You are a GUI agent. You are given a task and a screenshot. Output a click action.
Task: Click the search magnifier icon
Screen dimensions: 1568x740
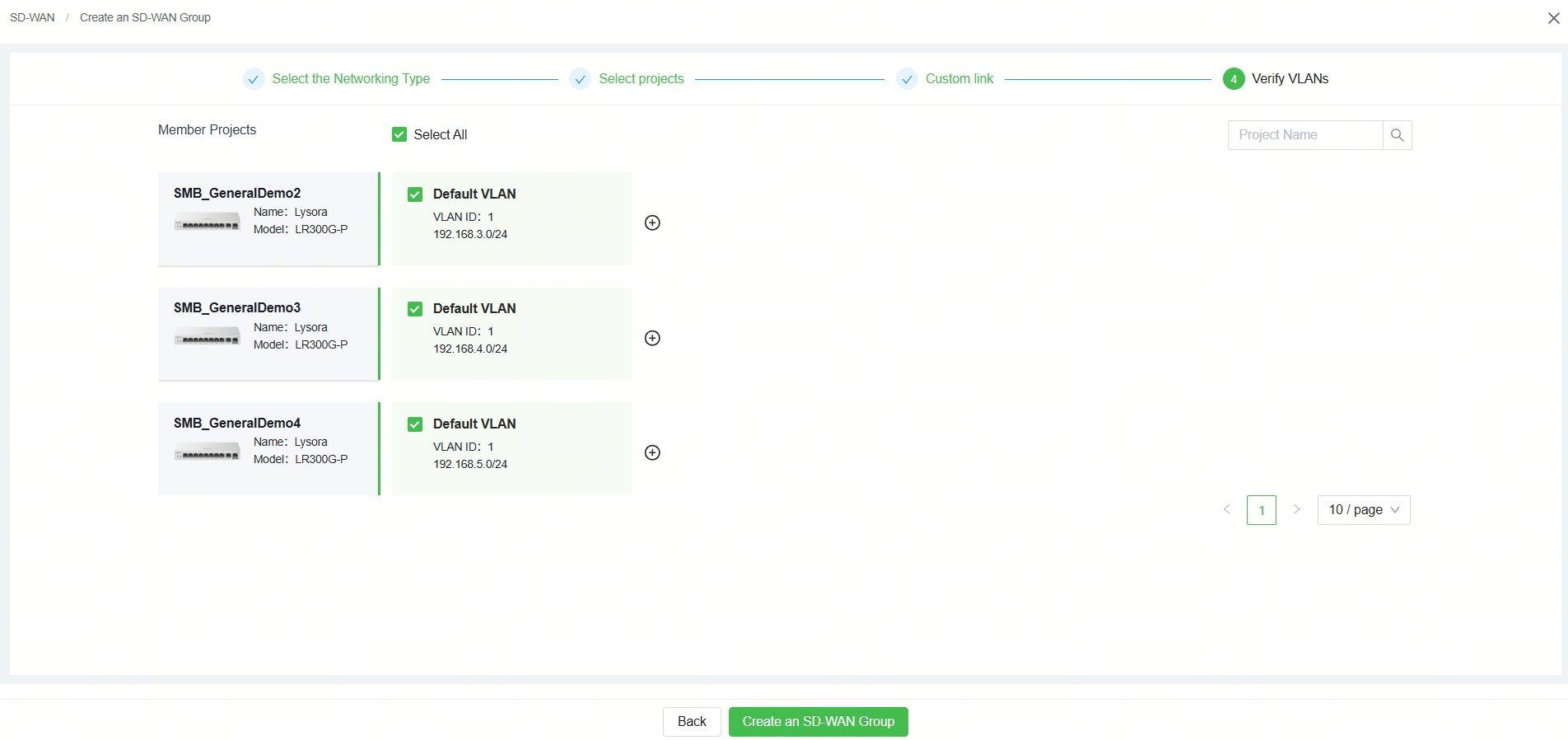[x=1397, y=135]
